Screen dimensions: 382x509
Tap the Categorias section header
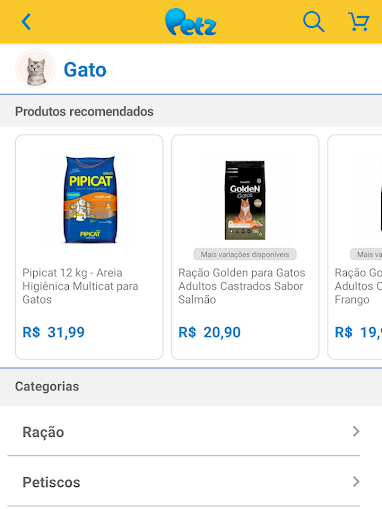[x=47, y=387]
